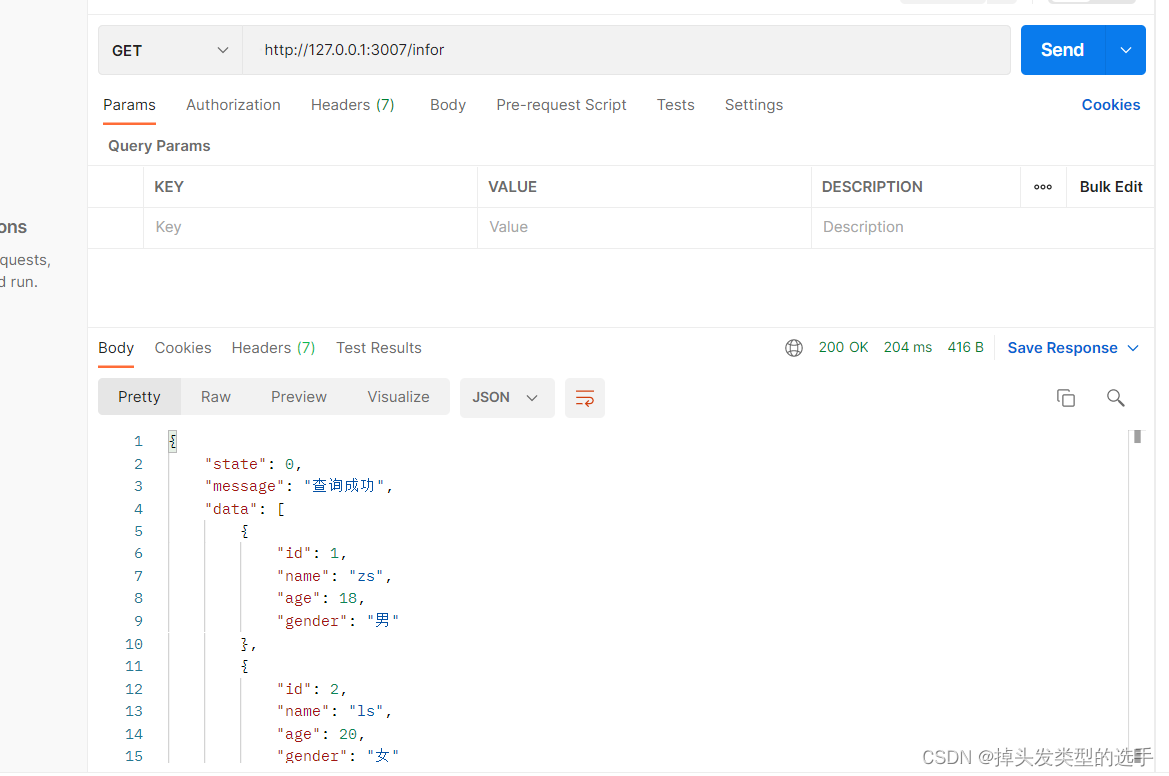The image size is (1169, 776).
Task: Open the JSON response format dropdown
Action: (x=507, y=397)
